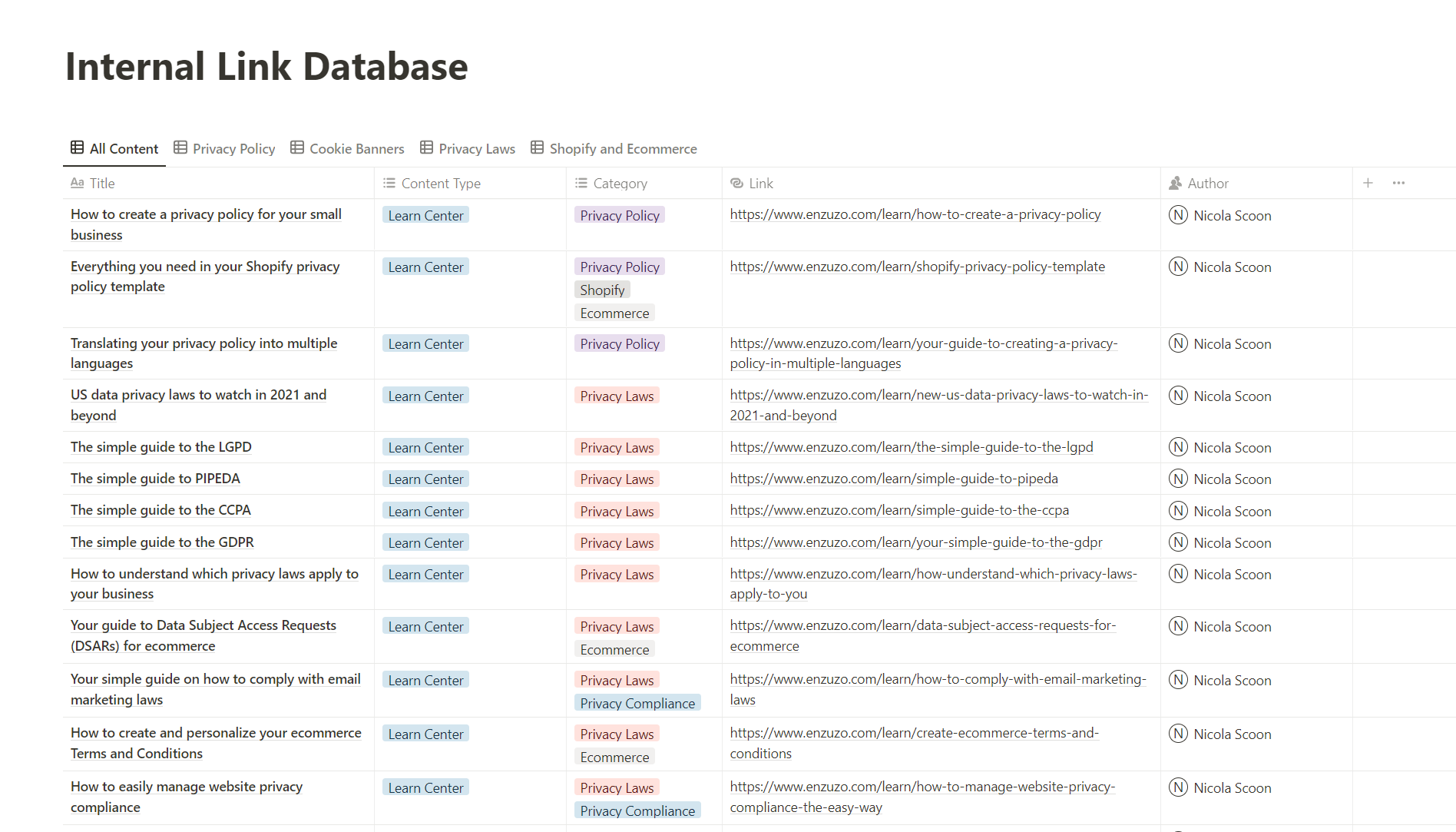Click the table icon beside Cookie Banners
Image resolution: width=1456 pixels, height=832 pixels.
(x=297, y=148)
